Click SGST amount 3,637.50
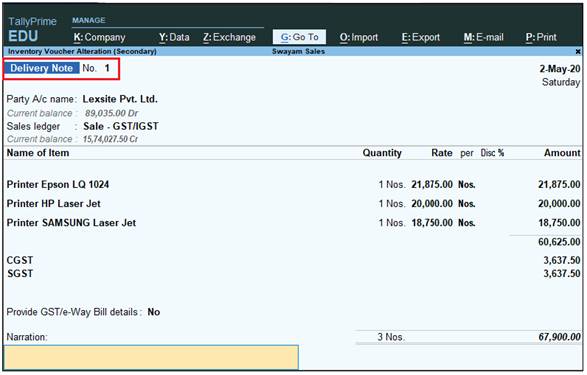This screenshot has height=375, width=587. tap(562, 274)
